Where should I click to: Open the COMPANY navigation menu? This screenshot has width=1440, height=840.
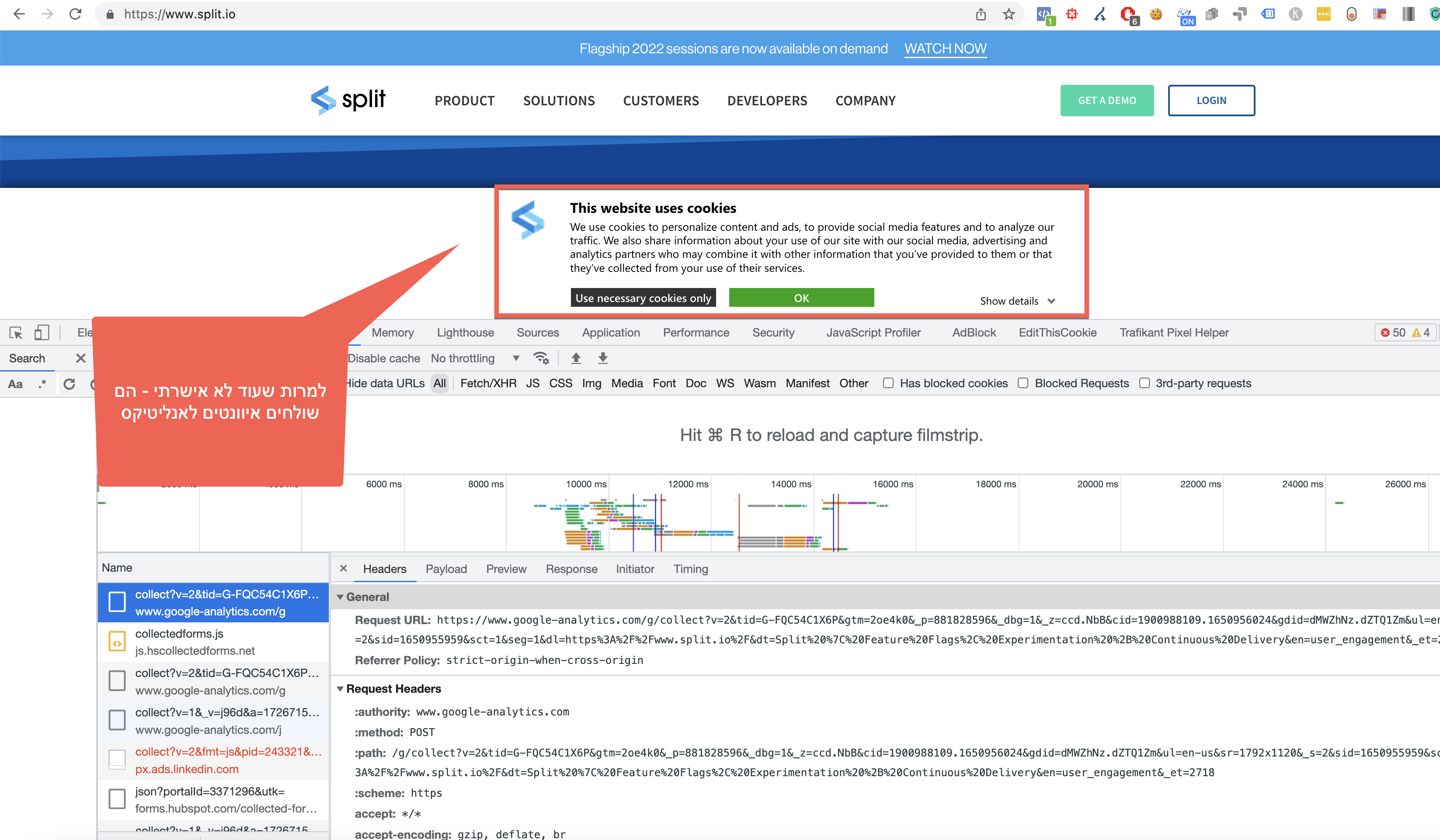pos(865,101)
